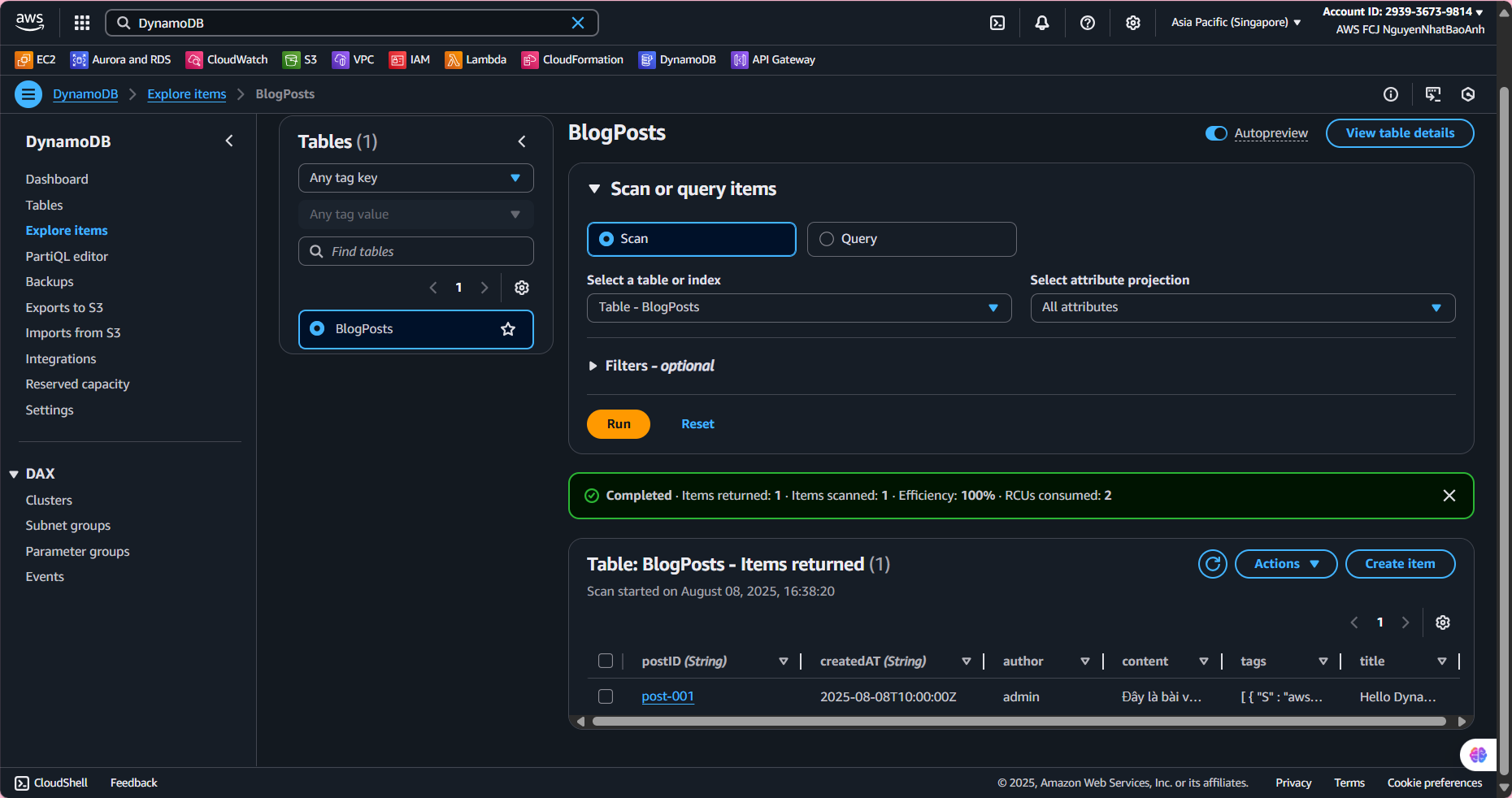The width and height of the screenshot is (1512, 798).
Task: Open the Select attribute projection dropdown
Action: coord(1242,307)
